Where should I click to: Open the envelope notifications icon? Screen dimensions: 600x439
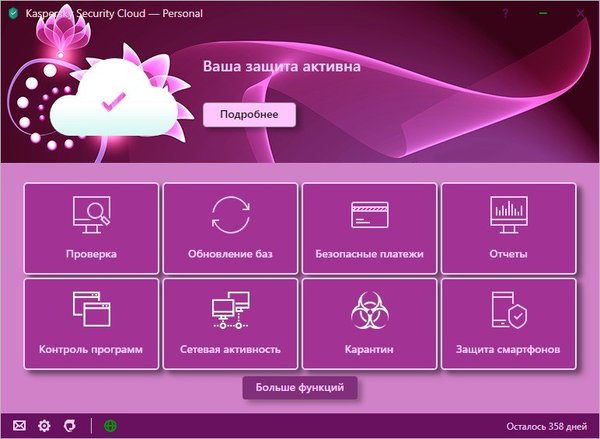click(x=20, y=425)
